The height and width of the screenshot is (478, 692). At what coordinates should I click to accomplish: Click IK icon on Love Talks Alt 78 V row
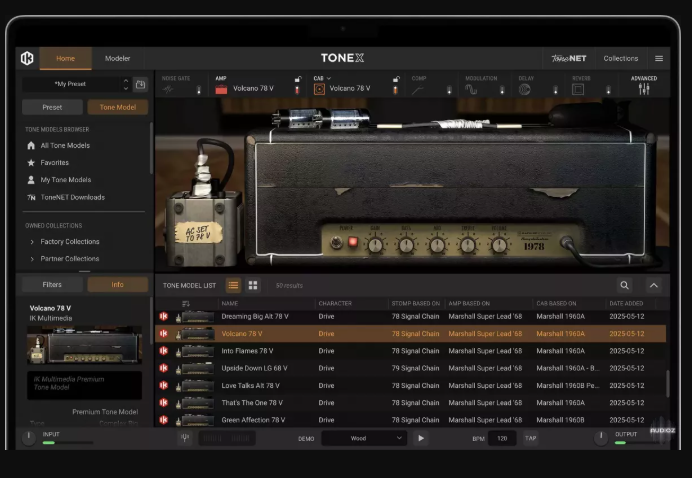[x=164, y=385]
